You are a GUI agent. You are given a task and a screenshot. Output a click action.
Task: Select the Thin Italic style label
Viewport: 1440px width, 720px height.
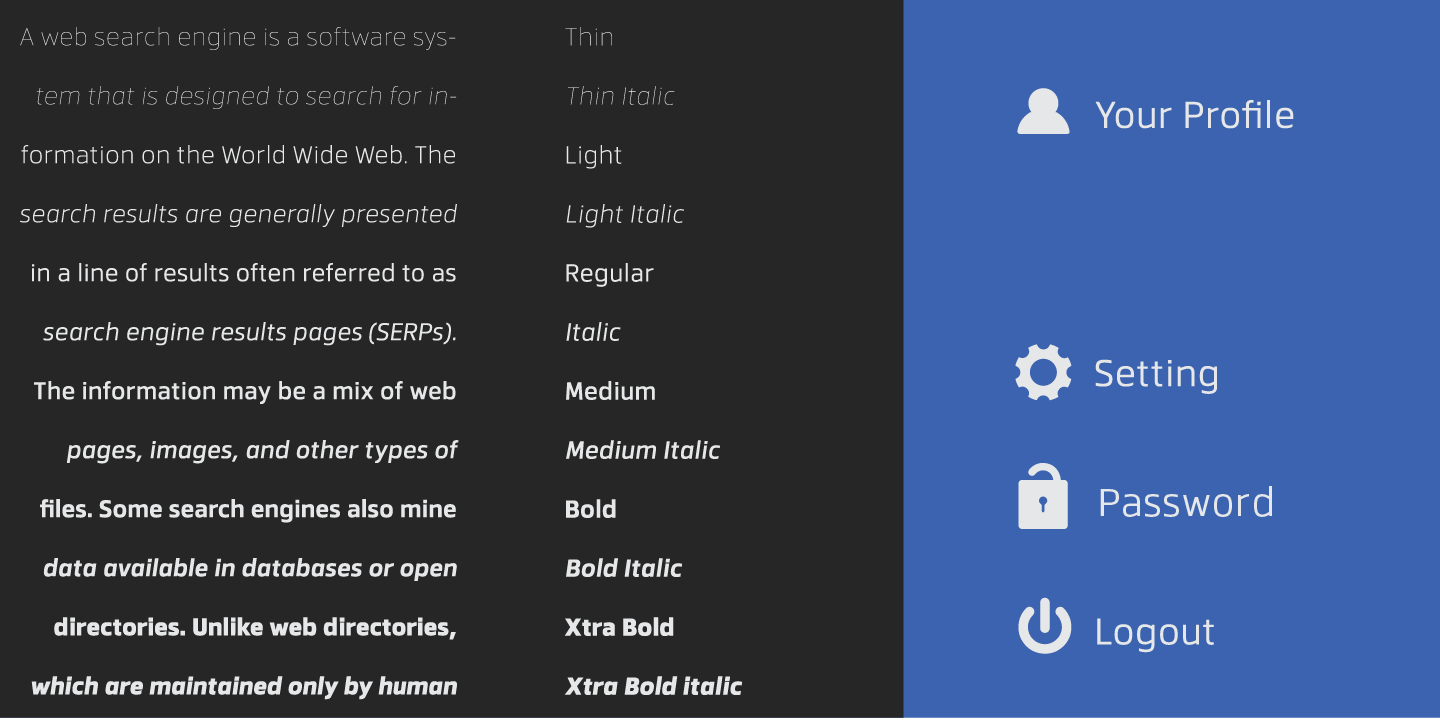tap(620, 96)
